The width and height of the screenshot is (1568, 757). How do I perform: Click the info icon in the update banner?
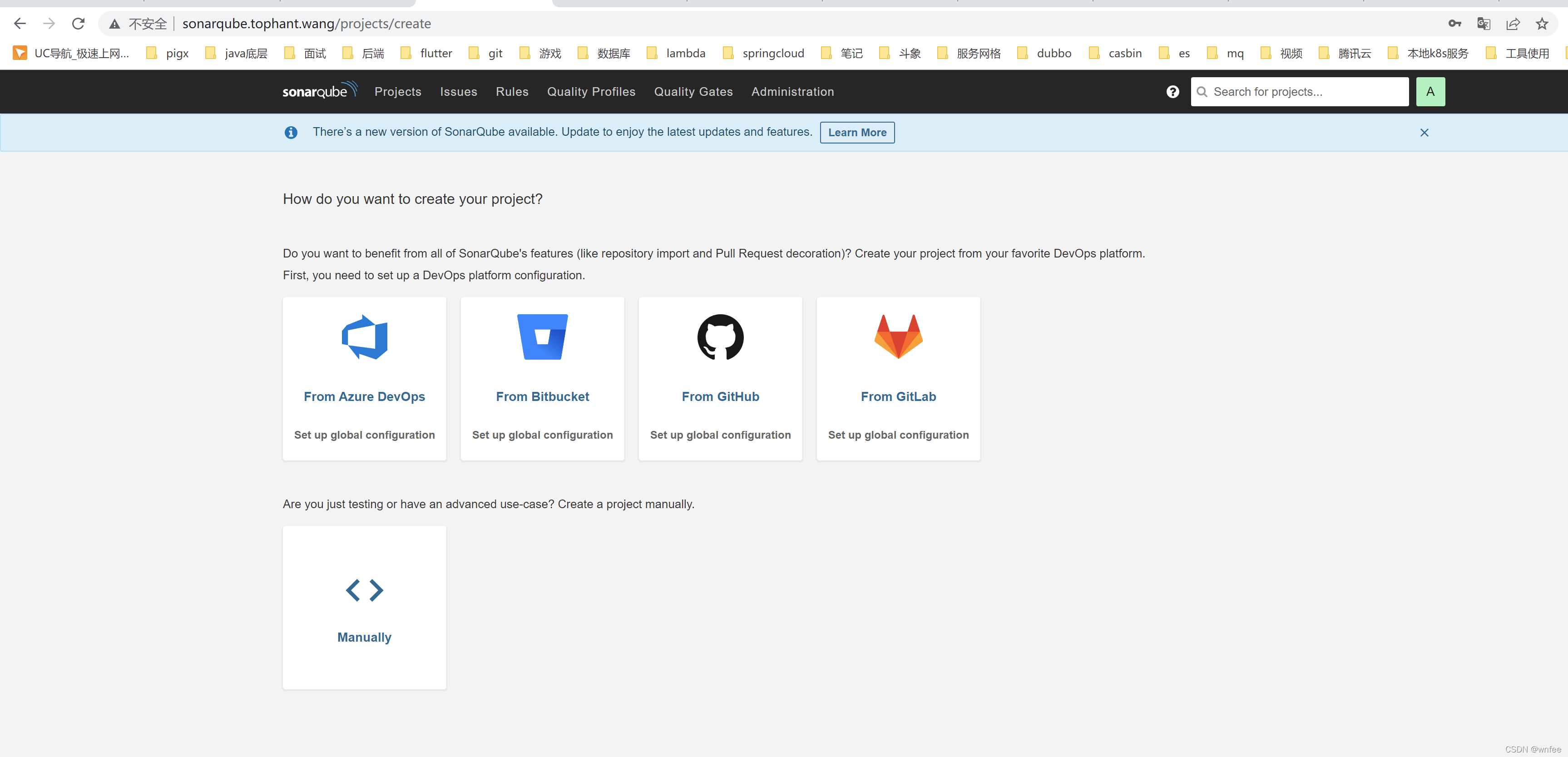(291, 132)
